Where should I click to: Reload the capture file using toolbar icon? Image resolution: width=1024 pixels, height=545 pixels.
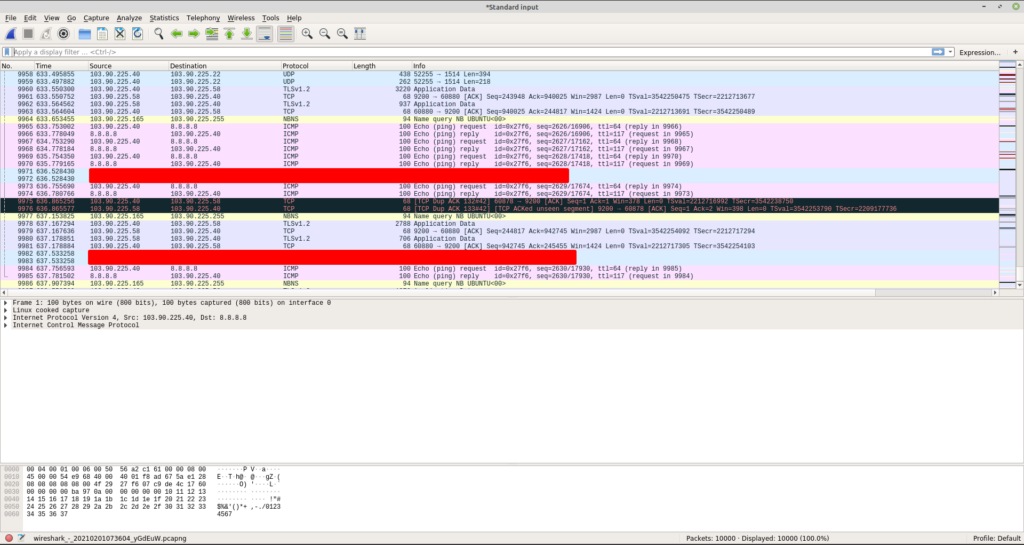point(136,34)
